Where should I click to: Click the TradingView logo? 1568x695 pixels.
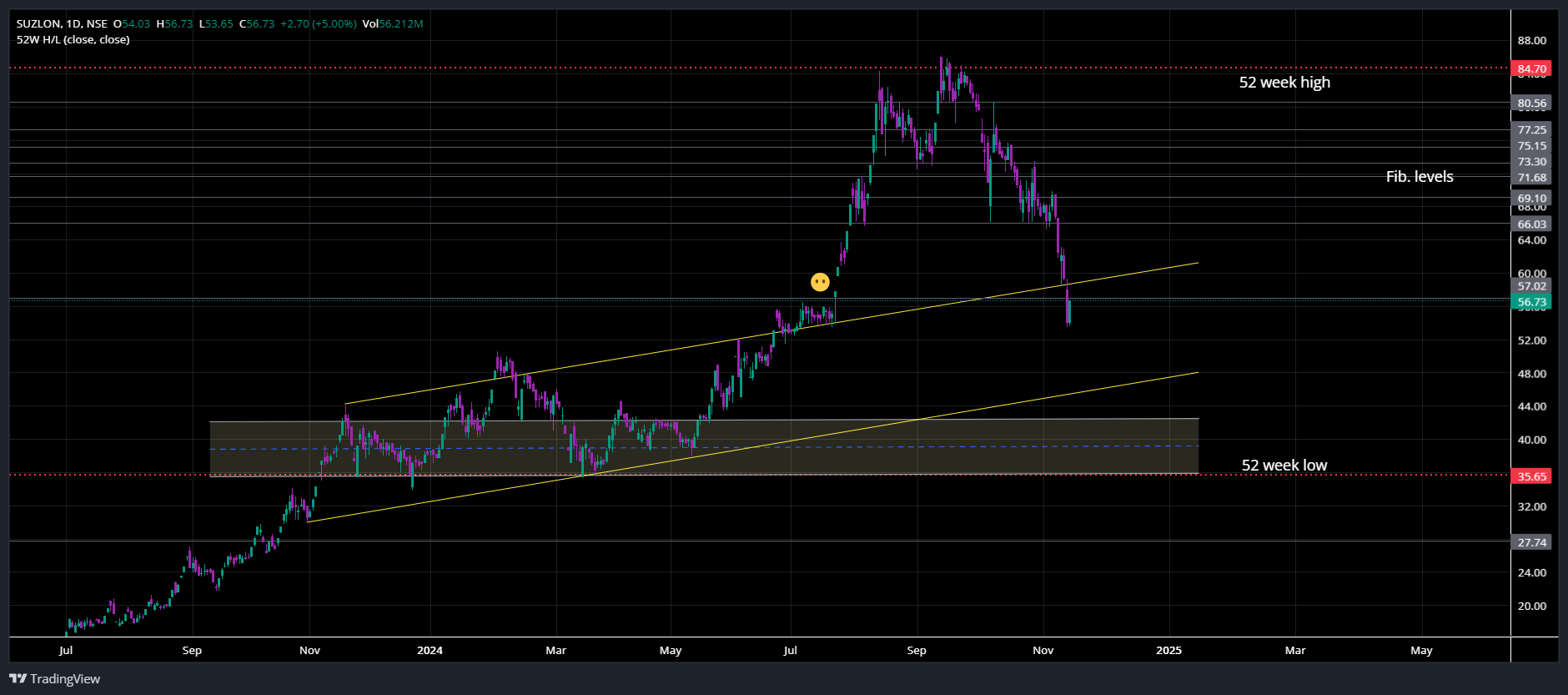54,678
